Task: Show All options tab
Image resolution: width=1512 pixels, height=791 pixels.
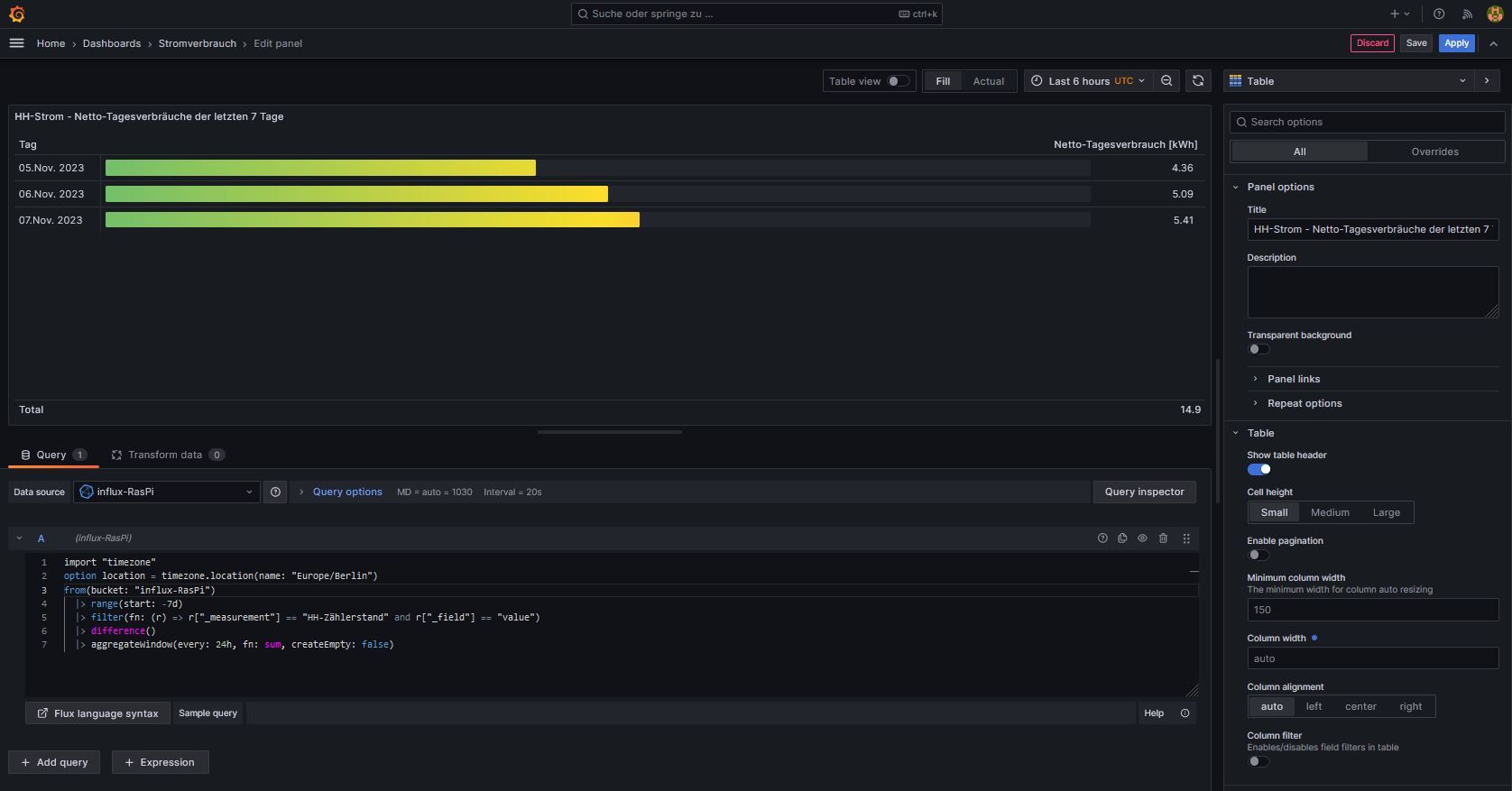Action: (x=1299, y=152)
